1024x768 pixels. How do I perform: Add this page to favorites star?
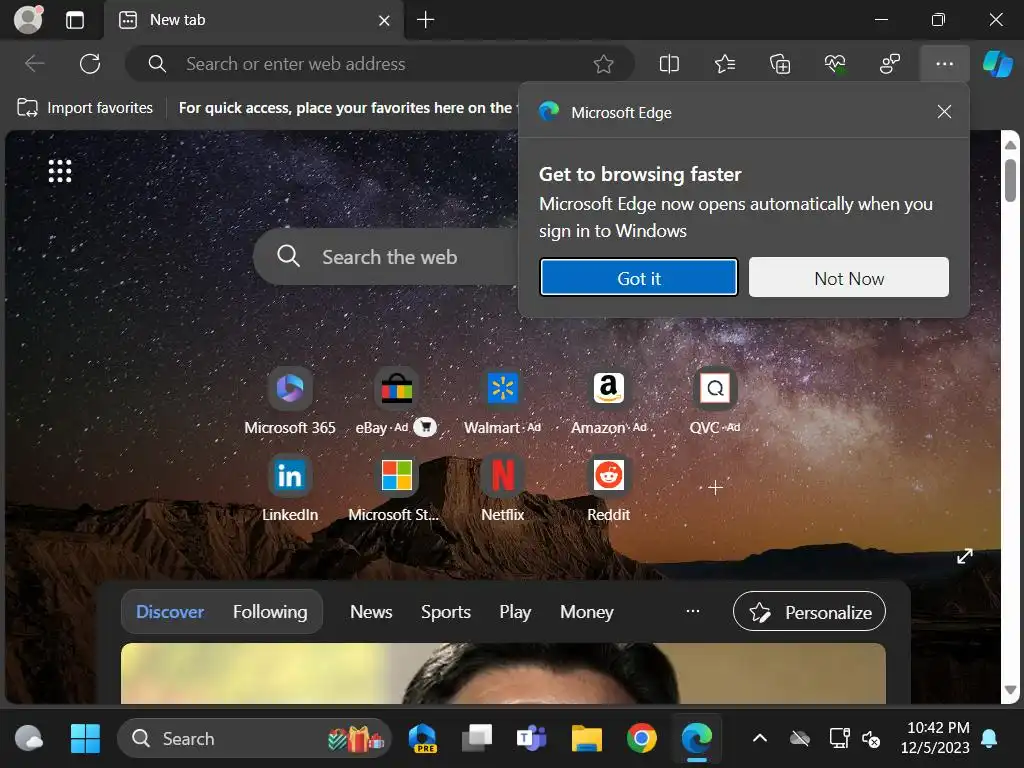click(x=603, y=64)
